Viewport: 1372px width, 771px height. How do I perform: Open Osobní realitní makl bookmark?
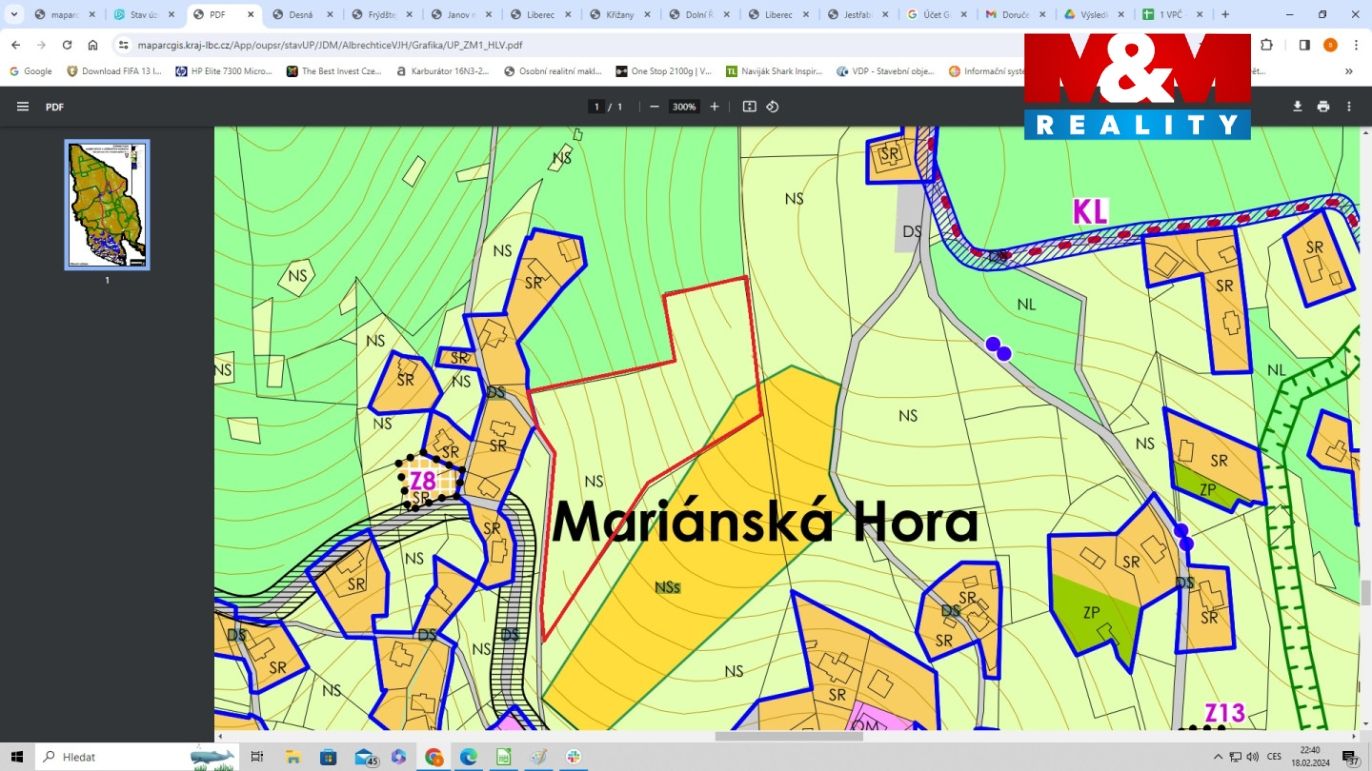click(x=553, y=71)
